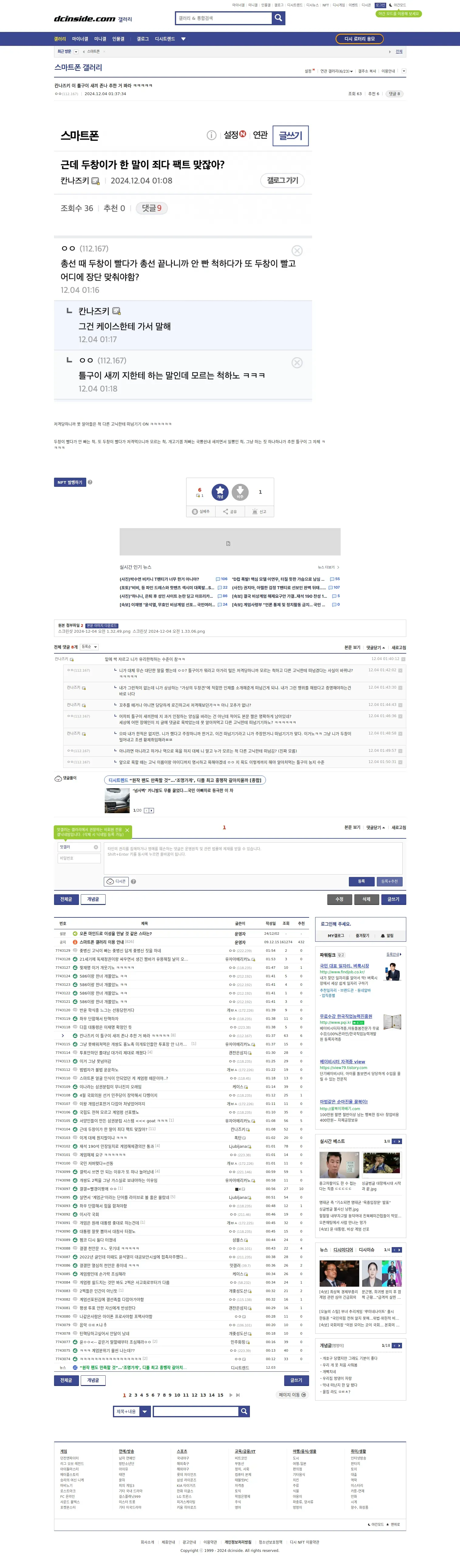Click 등록+추천 button
This screenshot has width=460, height=1568.
[390, 881]
